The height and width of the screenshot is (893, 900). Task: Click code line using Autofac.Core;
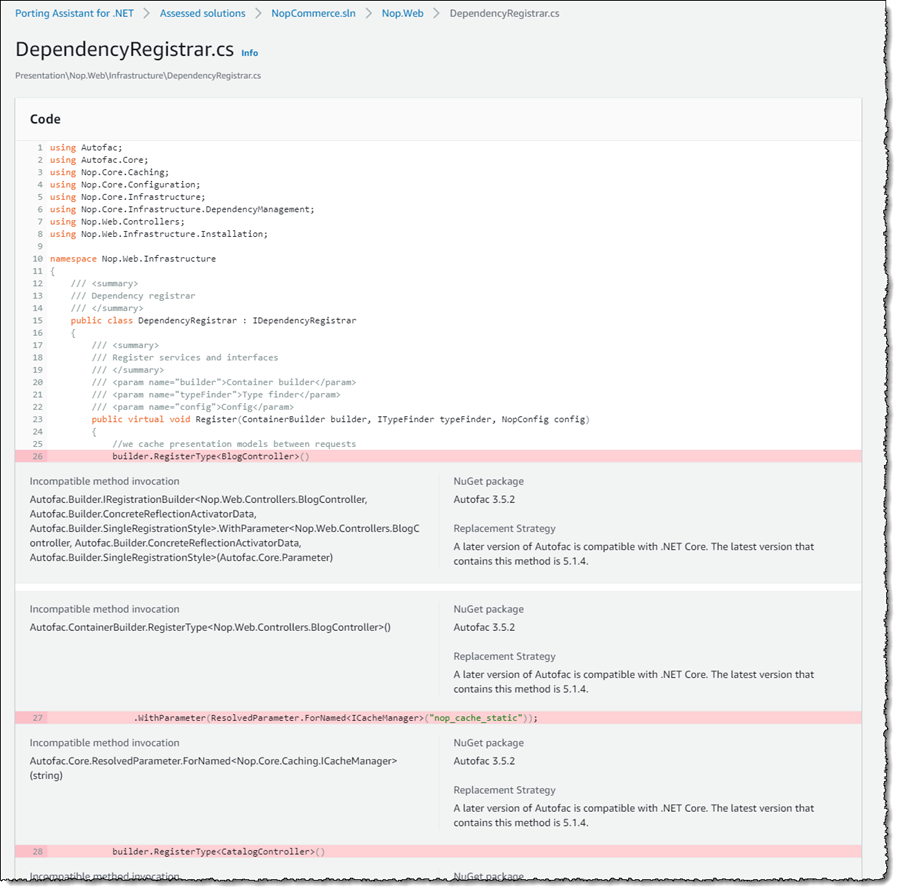(99, 160)
